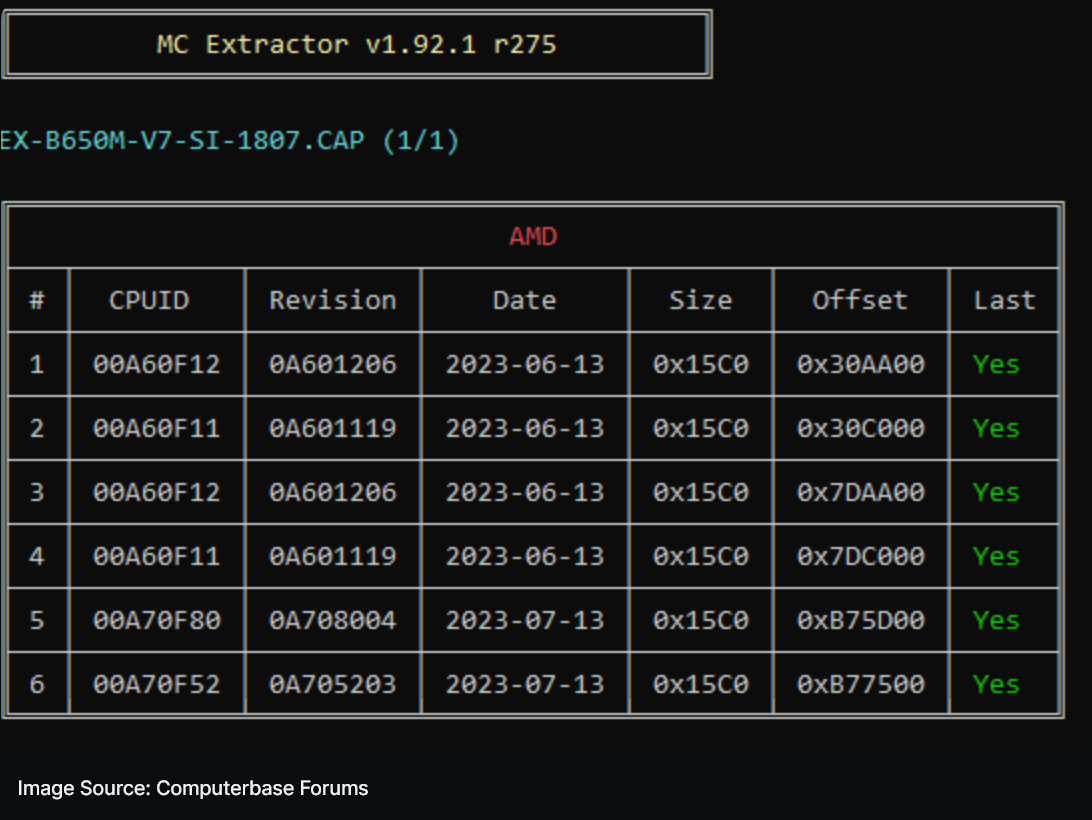This screenshot has width=1092, height=820.
Task: Click date 2023-06-13 in row 2
Action: 525,428
